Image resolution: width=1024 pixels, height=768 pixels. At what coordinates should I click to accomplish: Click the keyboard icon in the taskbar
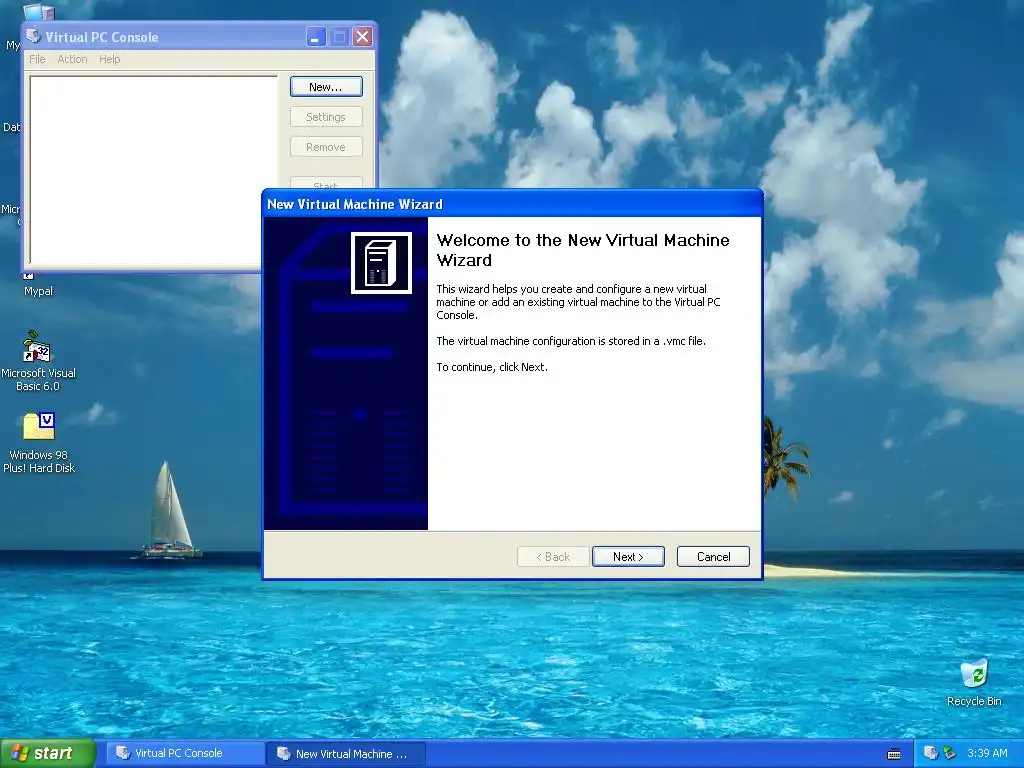click(x=894, y=754)
